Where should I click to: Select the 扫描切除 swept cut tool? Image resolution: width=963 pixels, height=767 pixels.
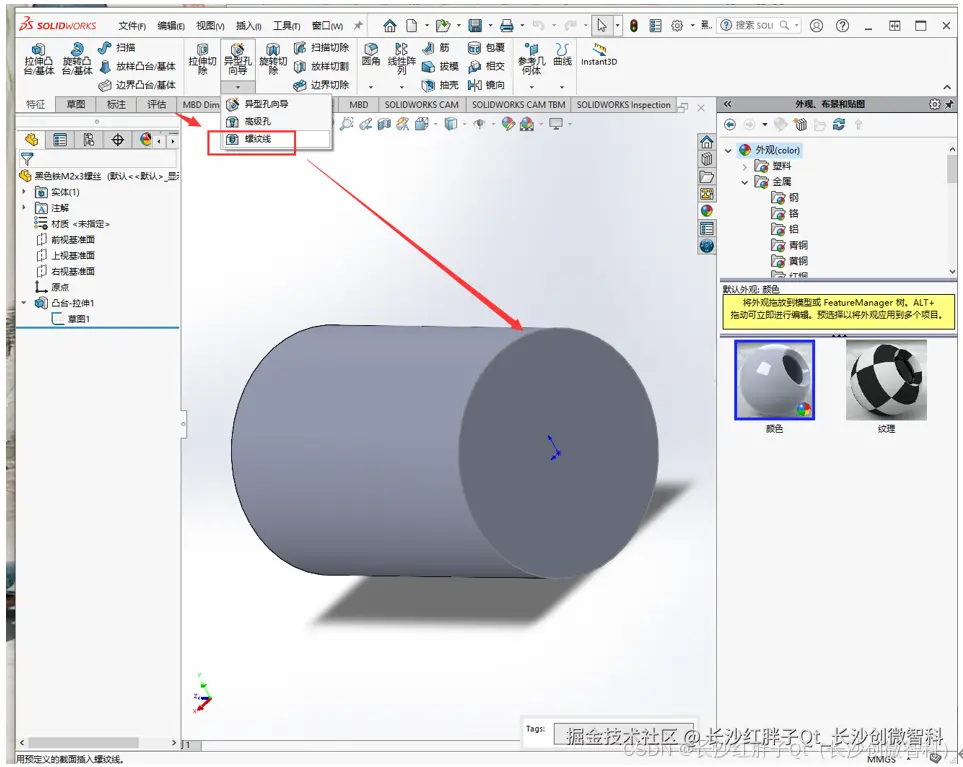click(x=321, y=47)
